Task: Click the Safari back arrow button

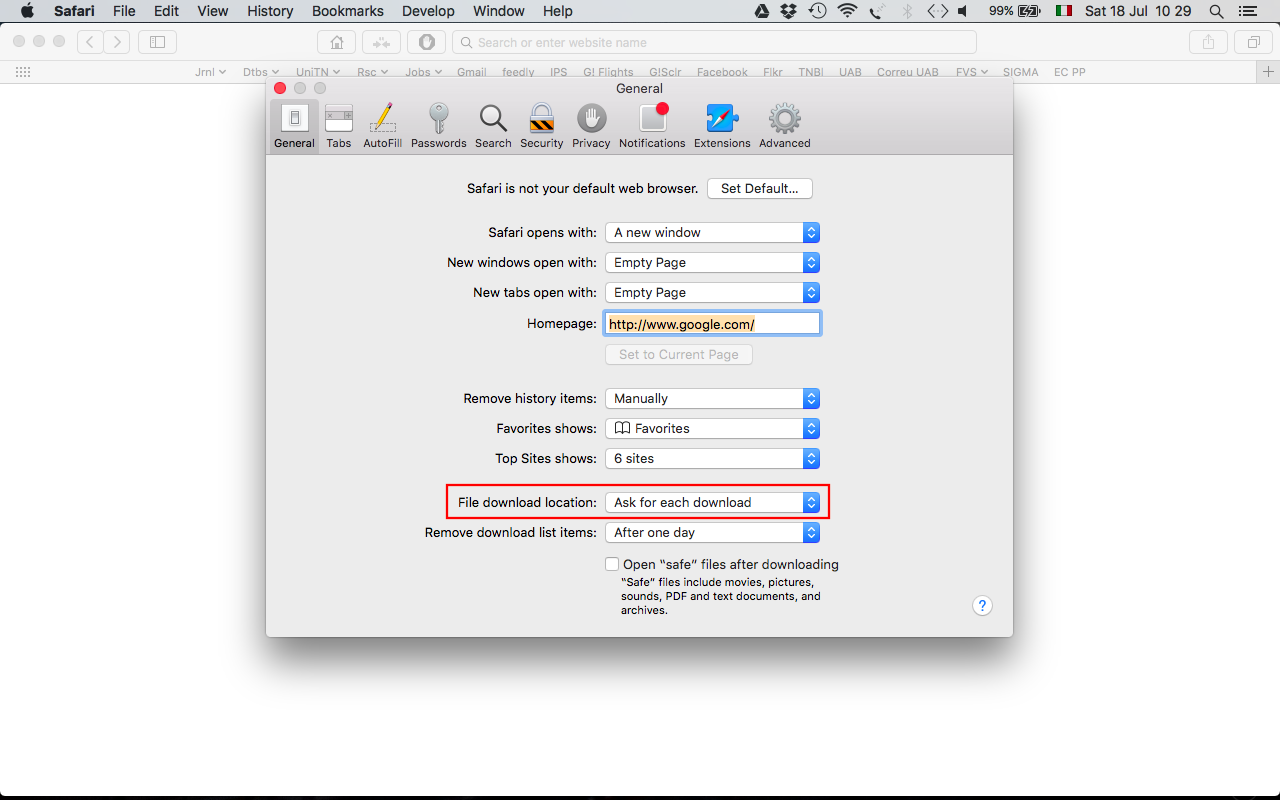Action: click(90, 42)
